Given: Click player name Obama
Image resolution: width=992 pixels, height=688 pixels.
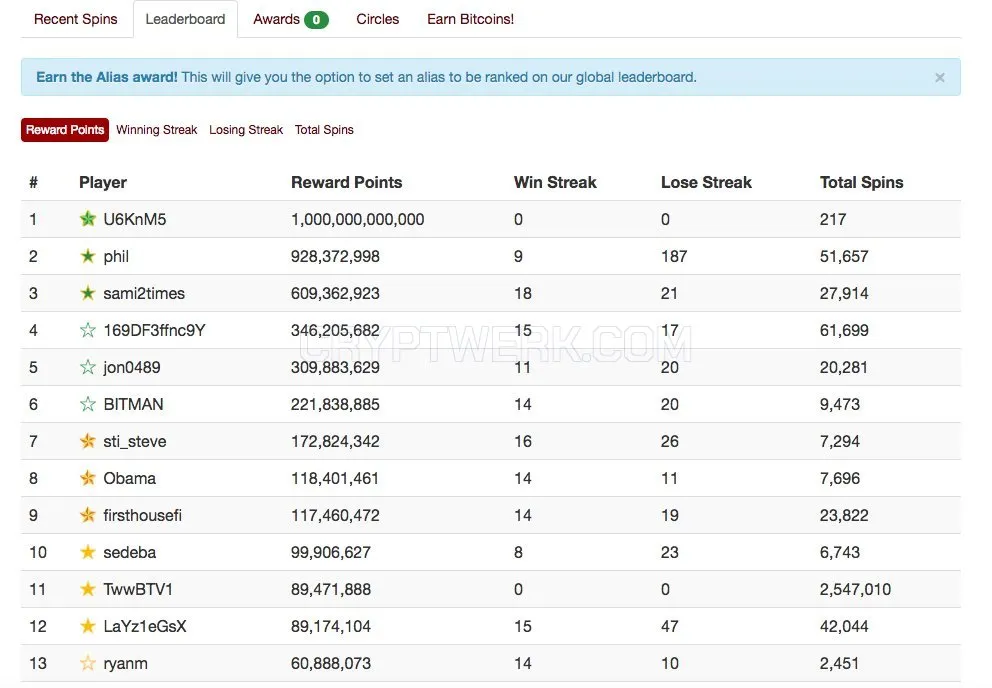Looking at the screenshot, I should coord(130,478).
